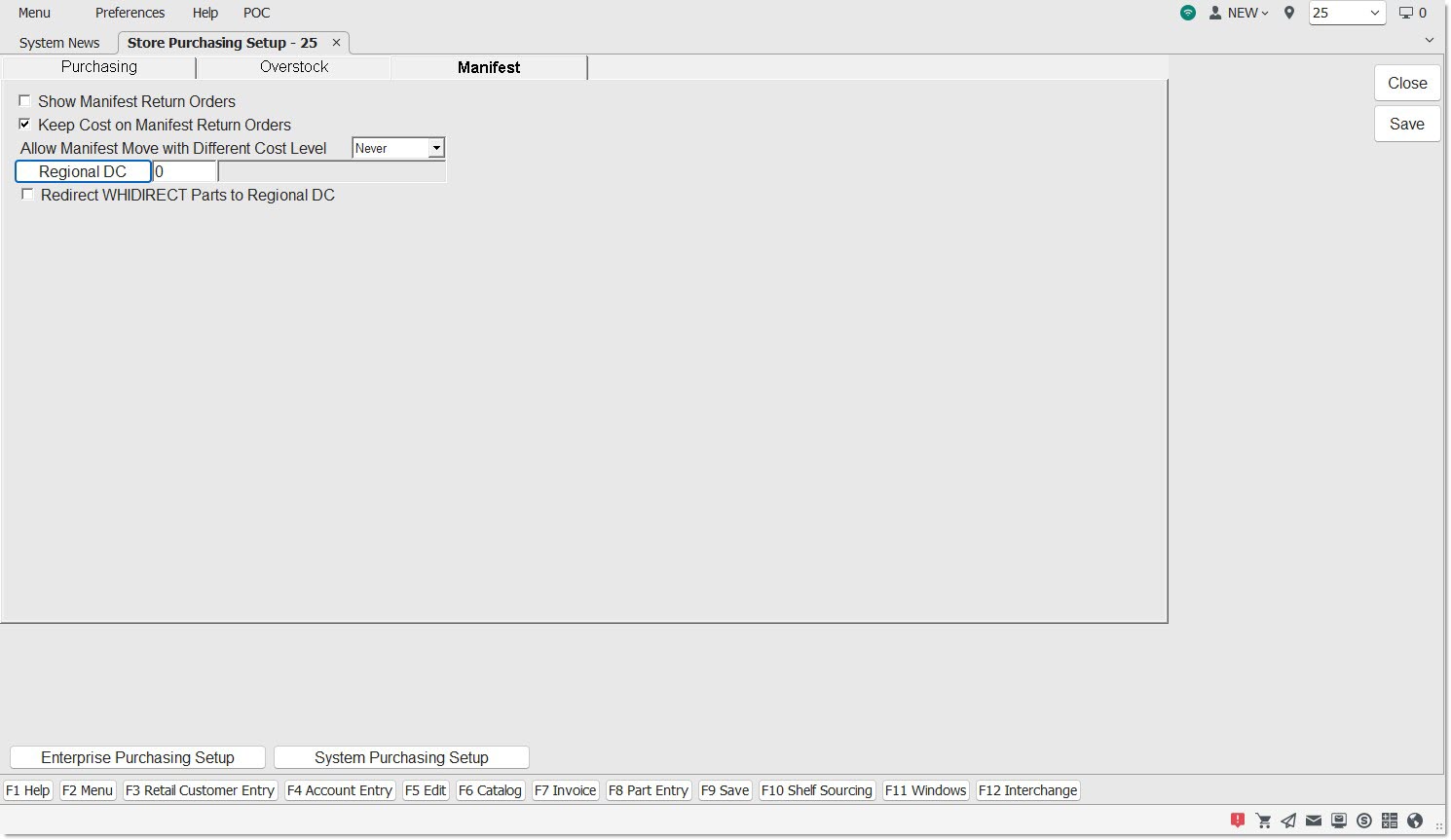Click the globe icon in status bar
The image size is (1451, 840).
click(1415, 821)
